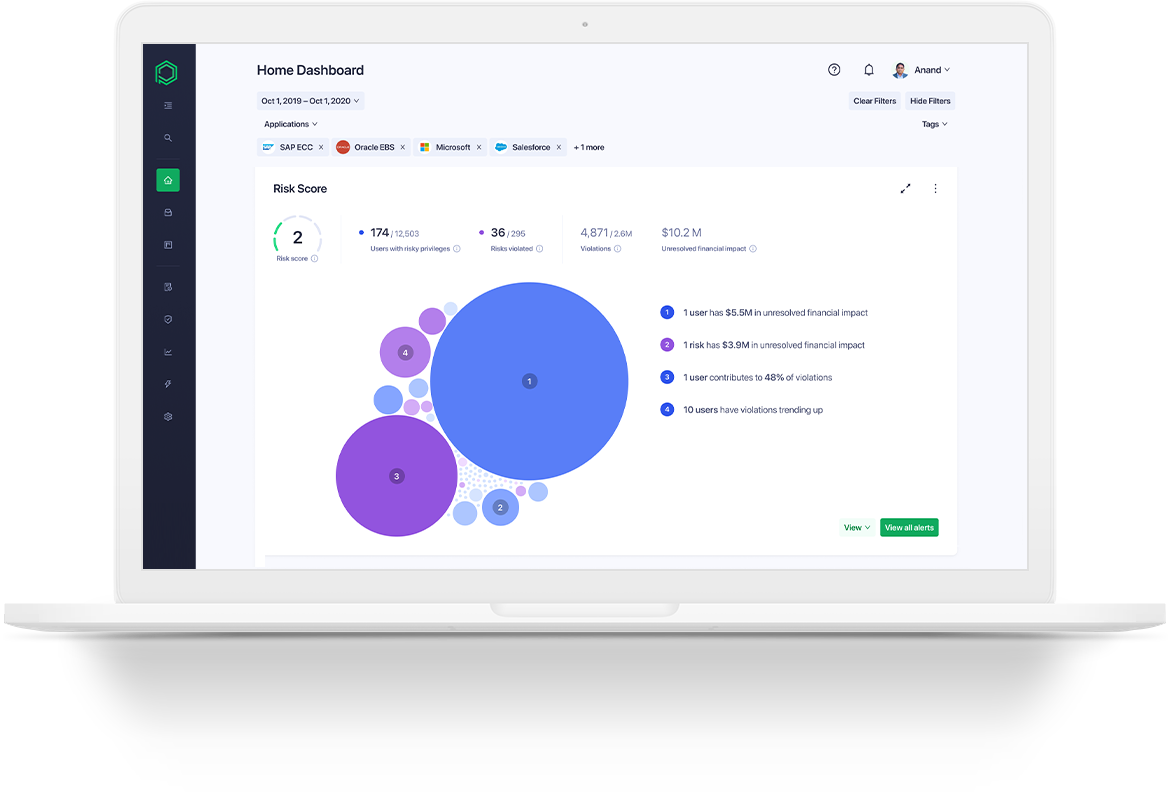This screenshot has width=1170, height=803.
Task: Click the Clear Filters button
Action: pyautogui.click(x=874, y=100)
